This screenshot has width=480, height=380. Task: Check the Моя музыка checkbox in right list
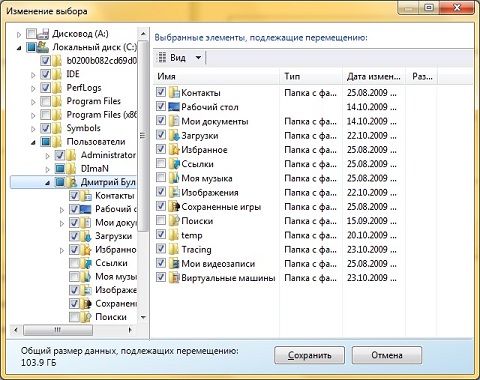(161, 178)
